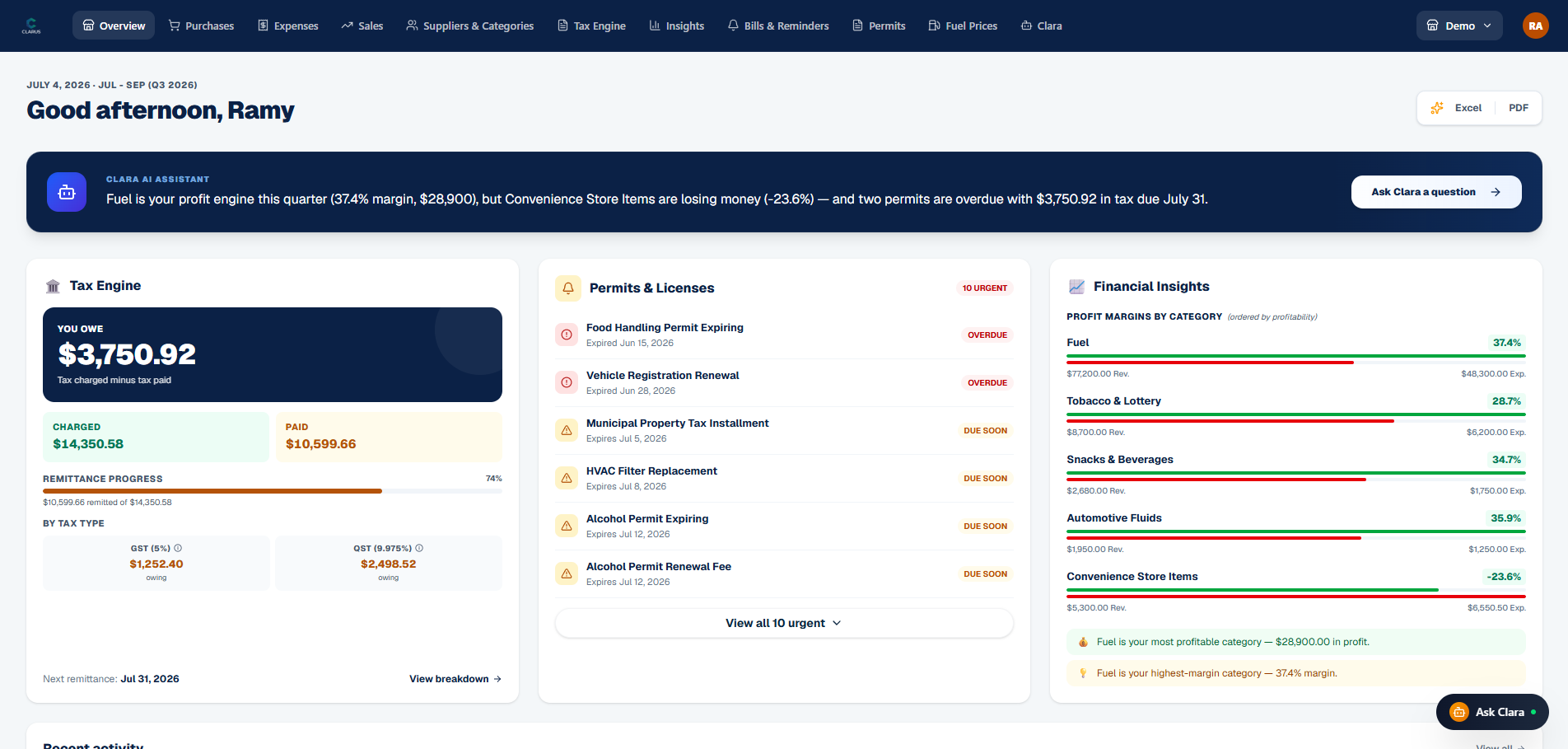Click the Alcohol Permit Renewal Fee warning icon

coord(567,573)
